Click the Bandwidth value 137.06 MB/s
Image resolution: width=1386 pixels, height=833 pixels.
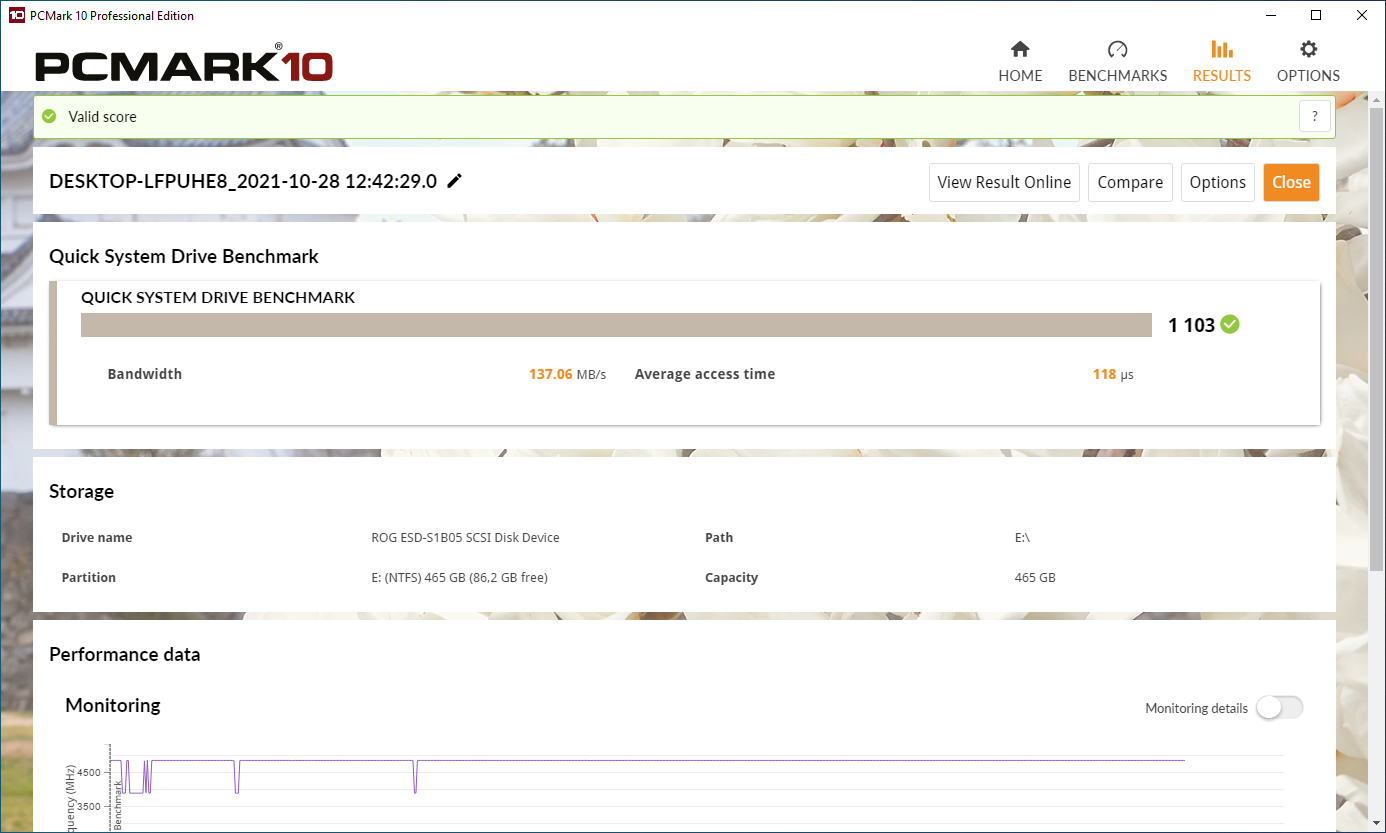567,374
